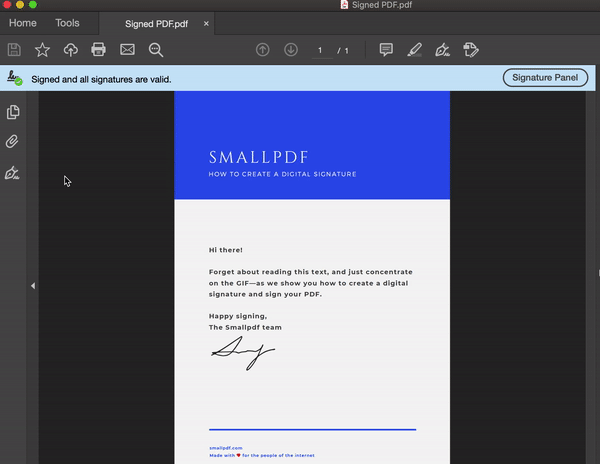Screen dimensions: 600x464
Task: Open the stamp tool icon
Action: [471, 50]
